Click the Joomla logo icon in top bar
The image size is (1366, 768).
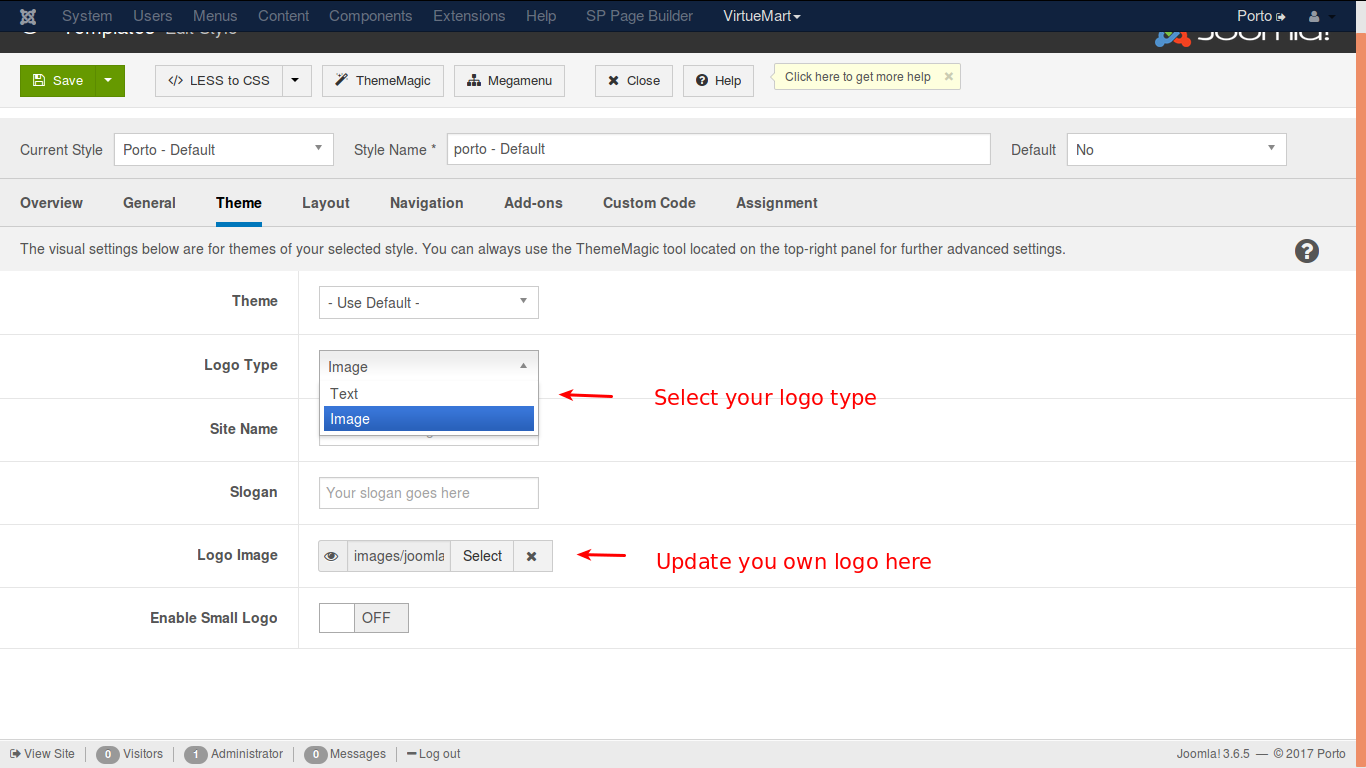point(28,16)
